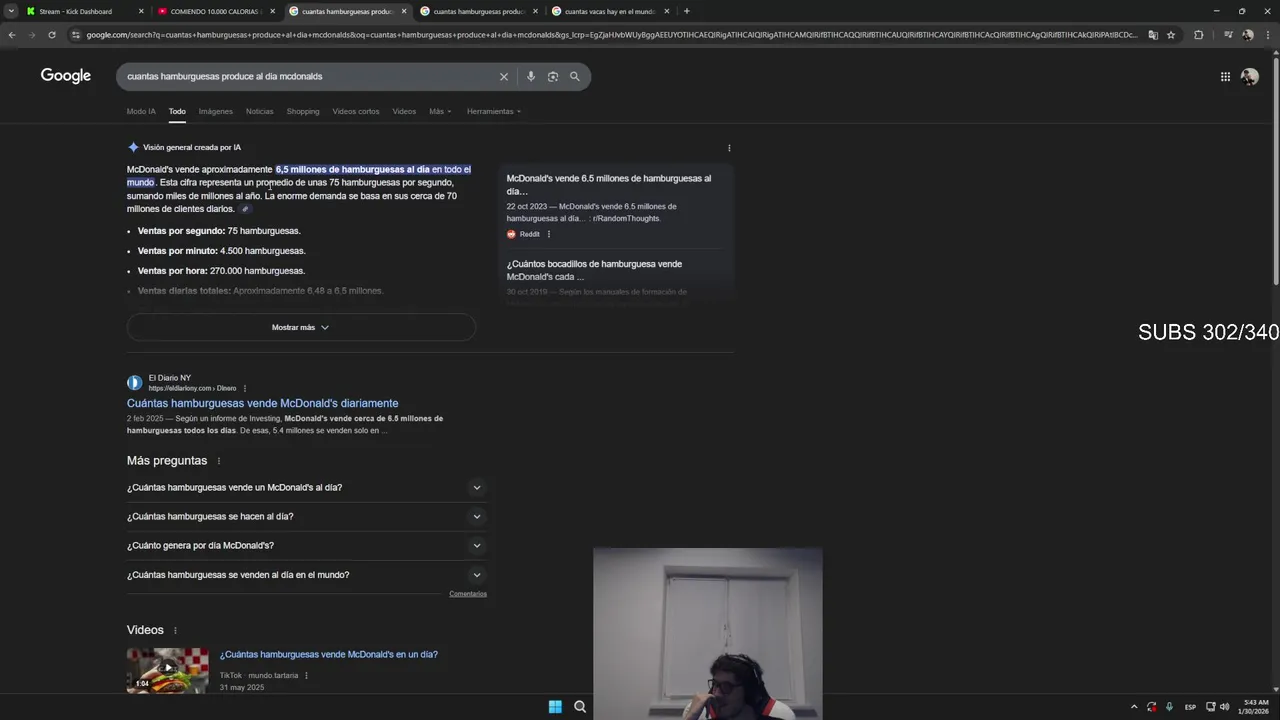Click the magnifier search button
The width and height of the screenshot is (1280, 720).
[x=575, y=76]
